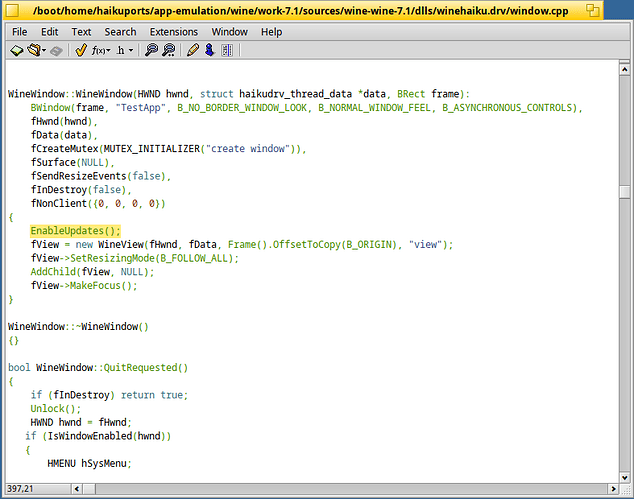
Task: Click the vertical scrollbar thumb
Action: [625, 192]
